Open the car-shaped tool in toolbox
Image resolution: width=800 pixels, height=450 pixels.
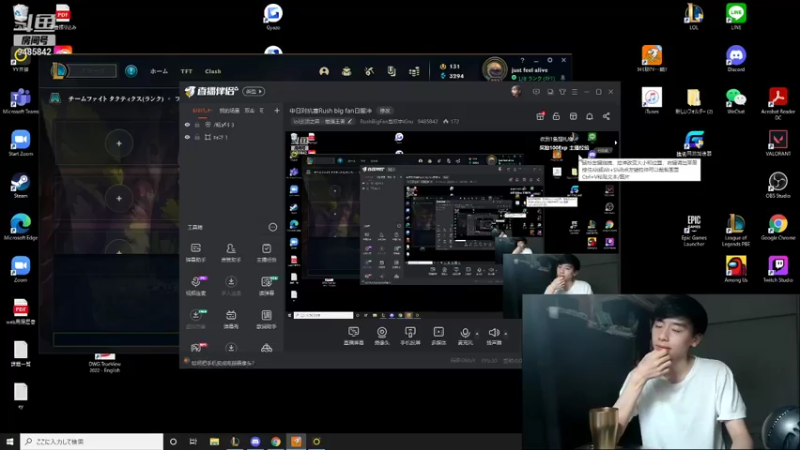(266, 348)
